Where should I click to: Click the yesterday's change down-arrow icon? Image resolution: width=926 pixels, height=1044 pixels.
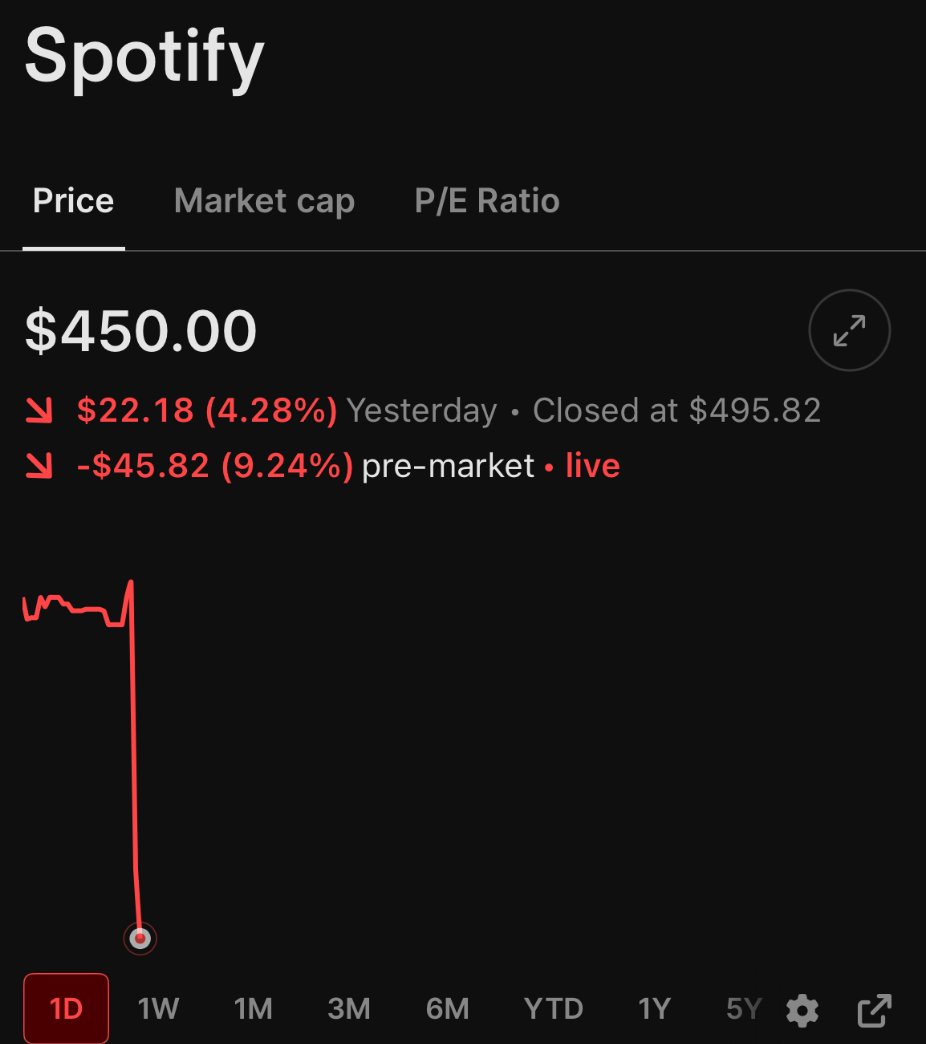click(39, 410)
